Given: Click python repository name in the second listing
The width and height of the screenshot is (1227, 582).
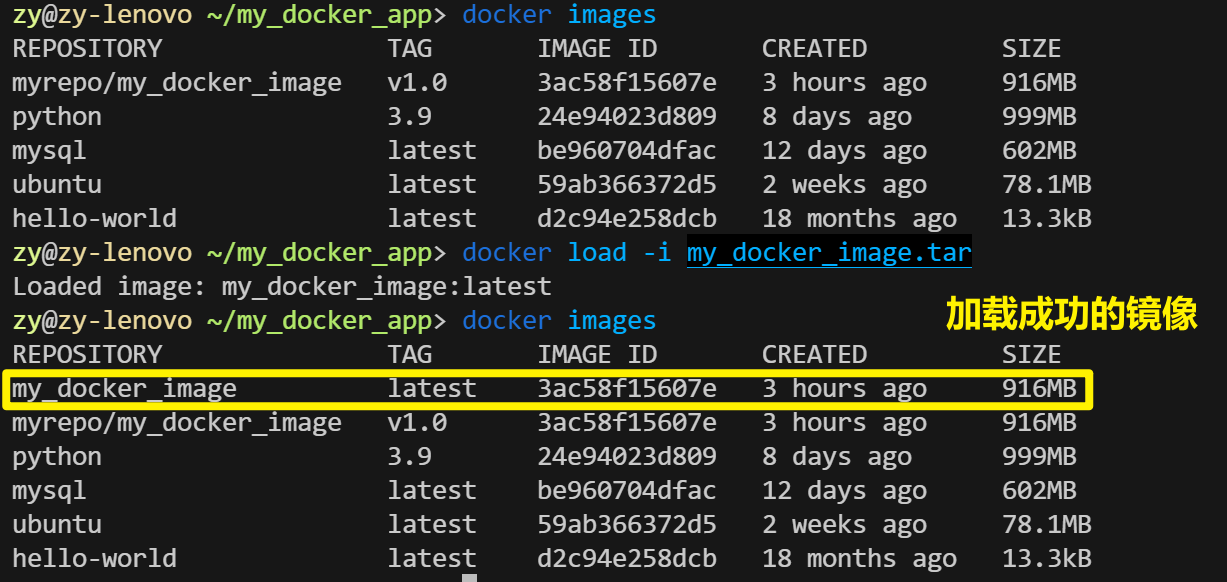Looking at the screenshot, I should tap(57, 457).
